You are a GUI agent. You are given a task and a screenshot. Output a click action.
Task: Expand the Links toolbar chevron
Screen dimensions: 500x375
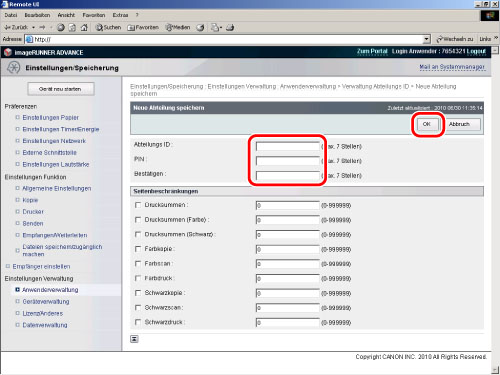[496, 38]
